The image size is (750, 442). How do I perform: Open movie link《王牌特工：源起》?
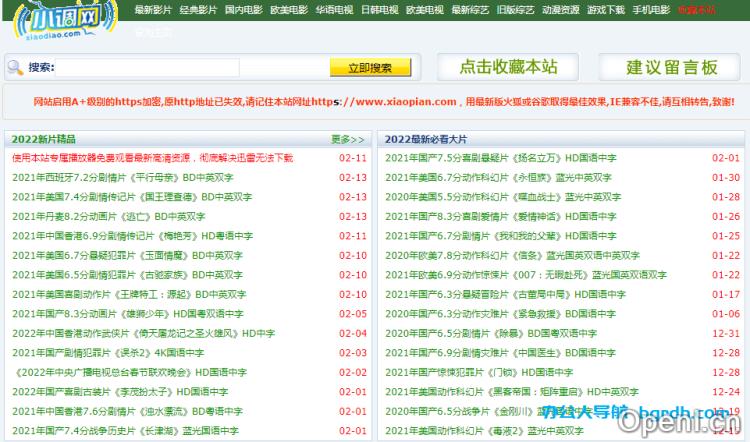click(129, 294)
